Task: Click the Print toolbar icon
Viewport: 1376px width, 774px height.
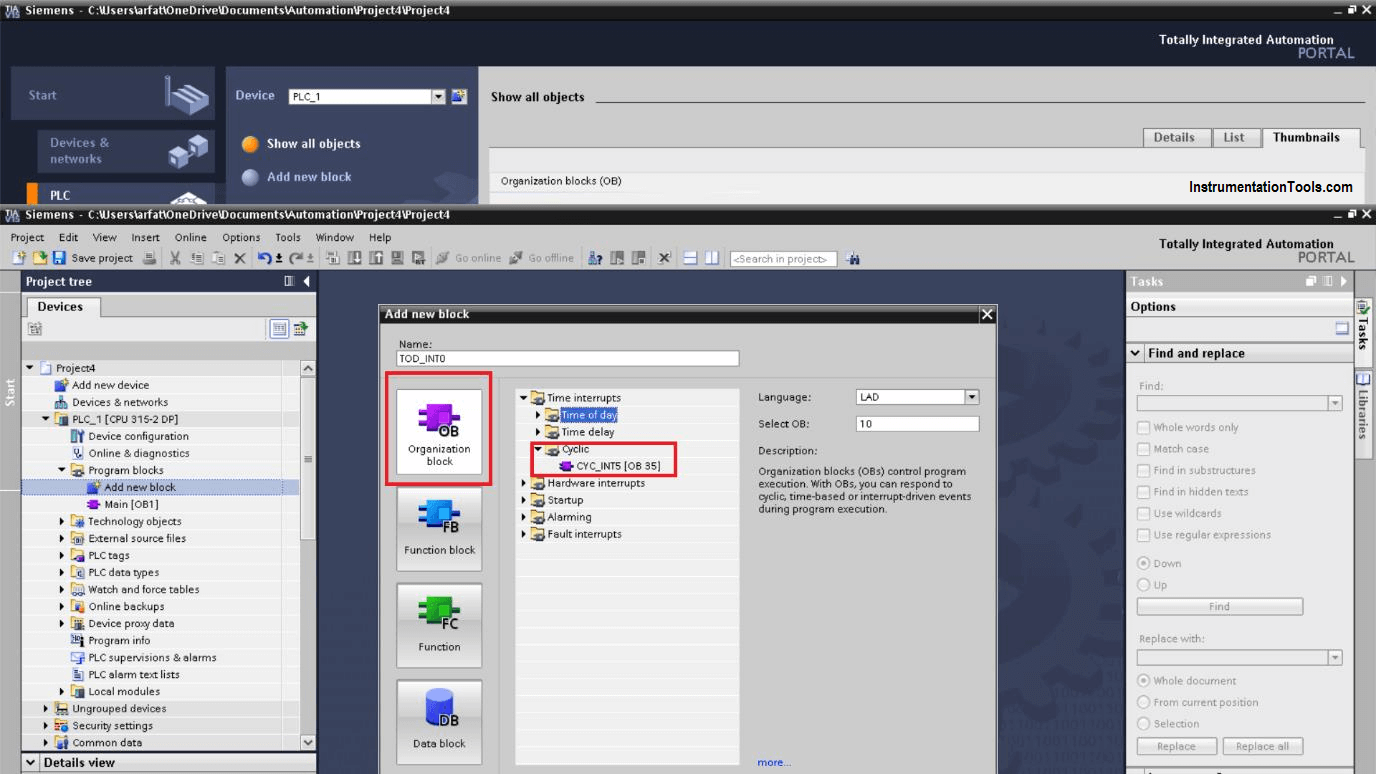Action: coord(149,258)
